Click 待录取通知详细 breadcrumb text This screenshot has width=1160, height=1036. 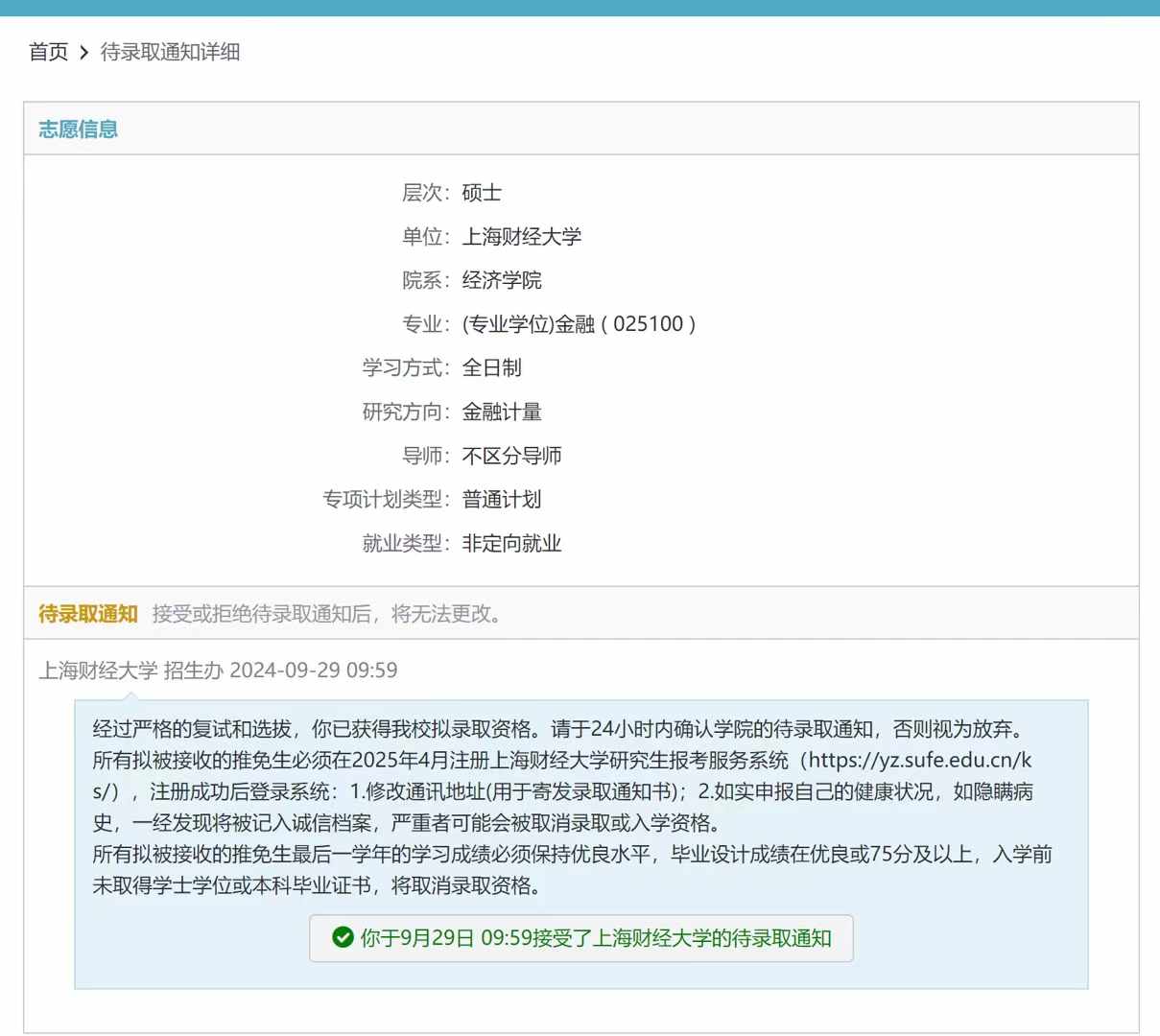click(x=170, y=52)
